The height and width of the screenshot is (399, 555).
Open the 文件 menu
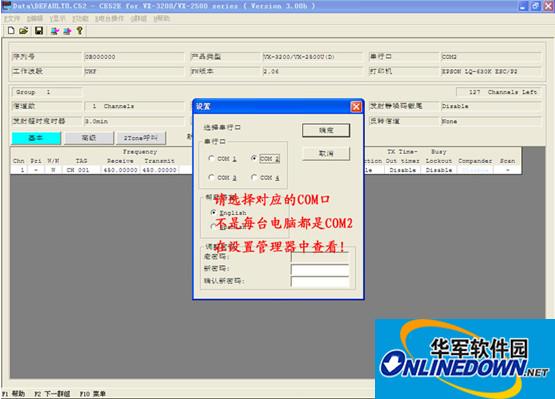tap(13, 18)
